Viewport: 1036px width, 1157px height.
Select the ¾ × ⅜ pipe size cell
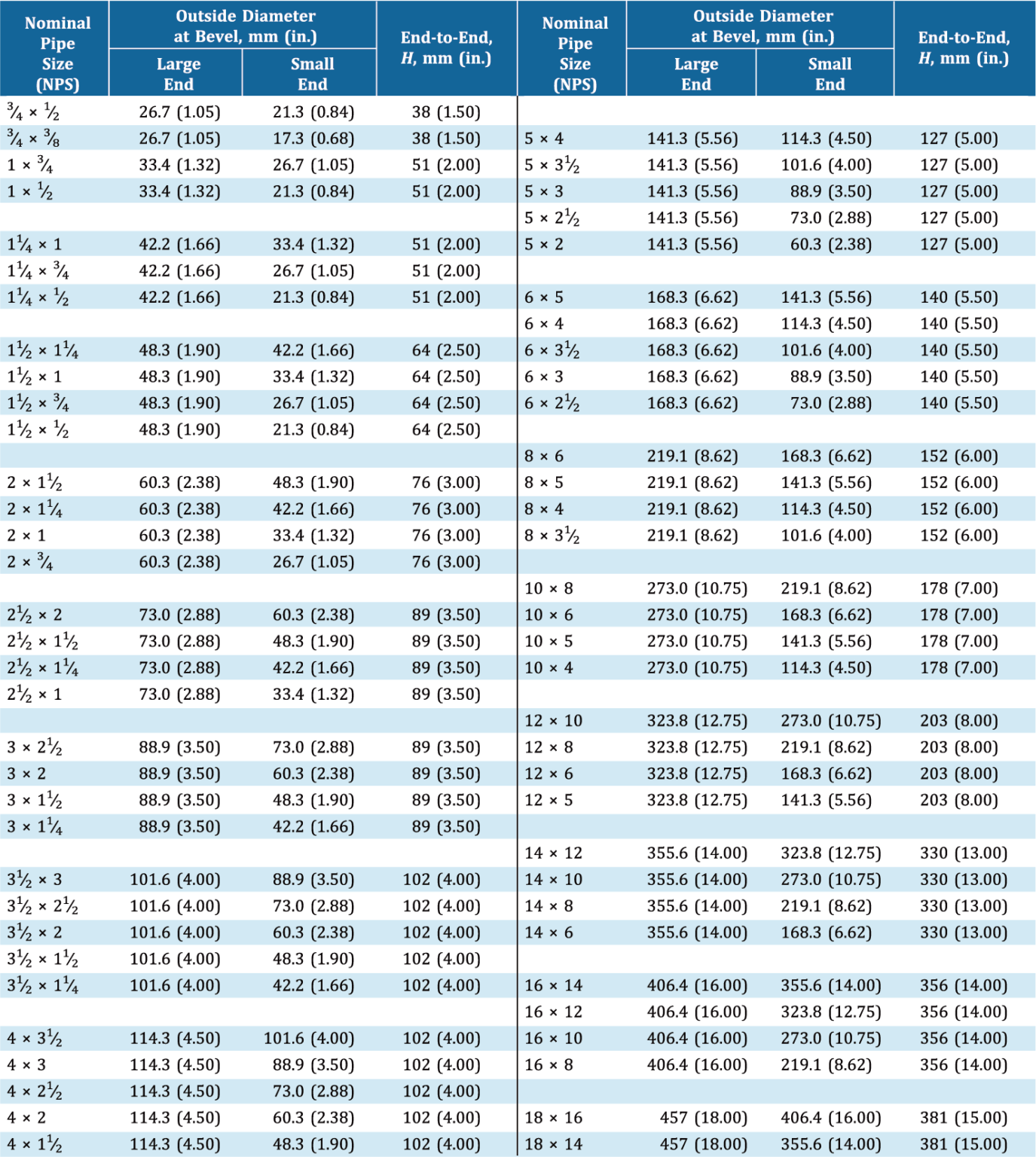tap(33, 139)
